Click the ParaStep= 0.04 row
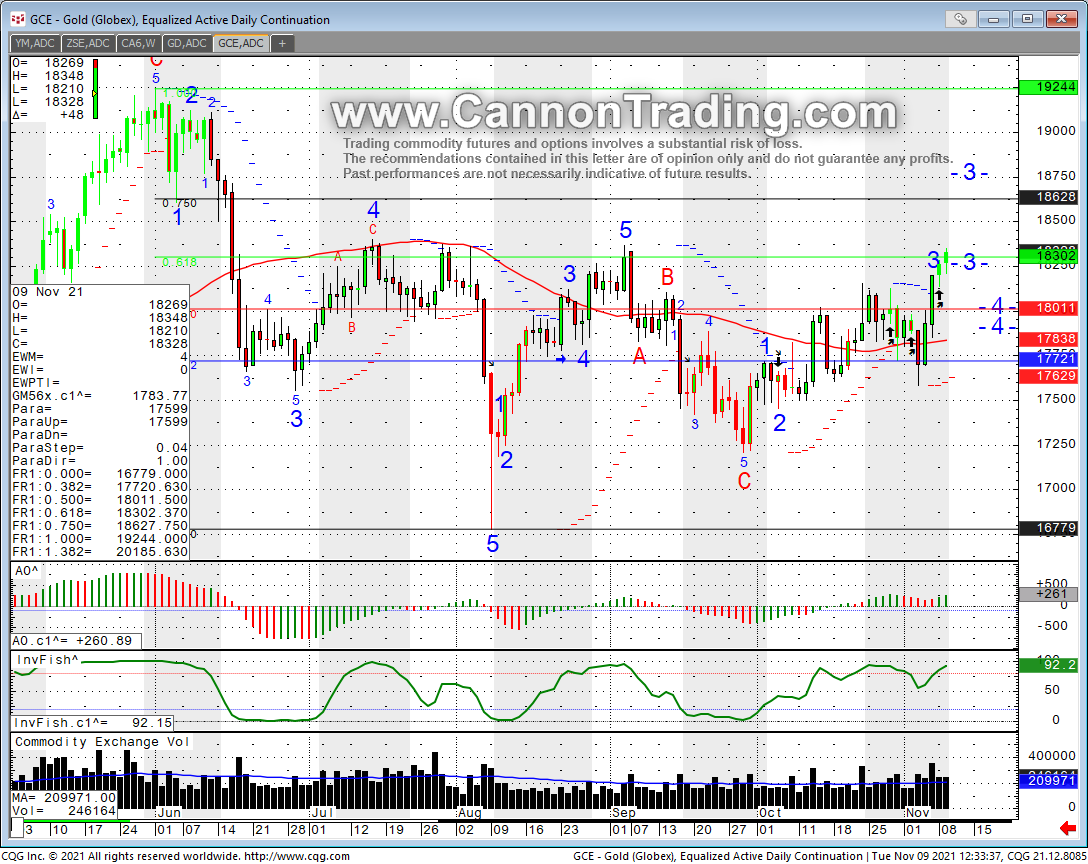The height and width of the screenshot is (864, 1088). 100,448
